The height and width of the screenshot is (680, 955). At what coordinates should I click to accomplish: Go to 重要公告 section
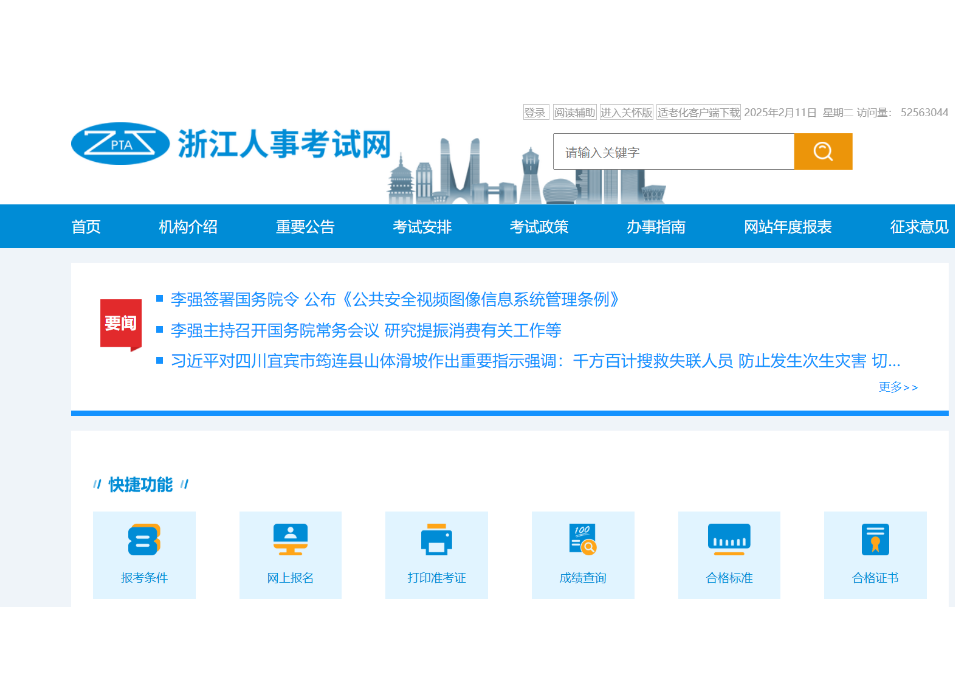[x=305, y=226]
